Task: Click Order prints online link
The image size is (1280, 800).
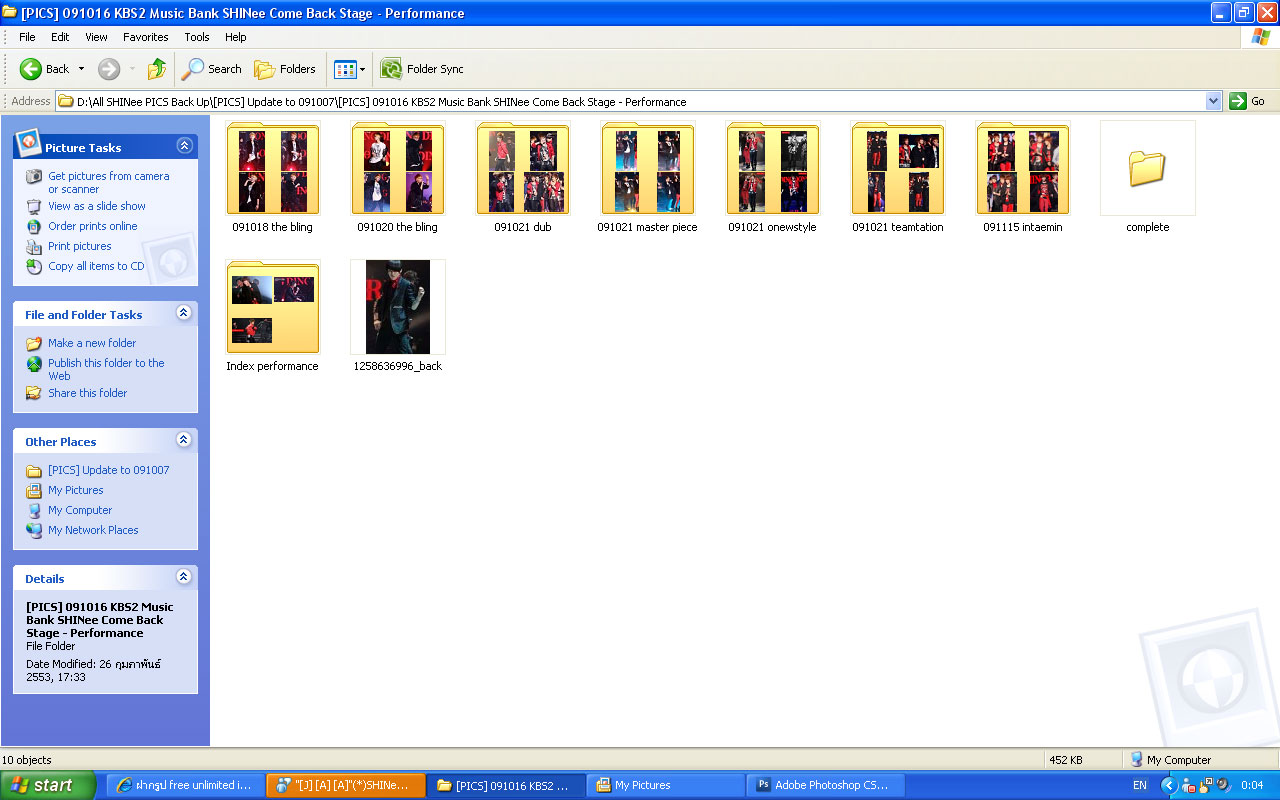Action: [x=93, y=226]
